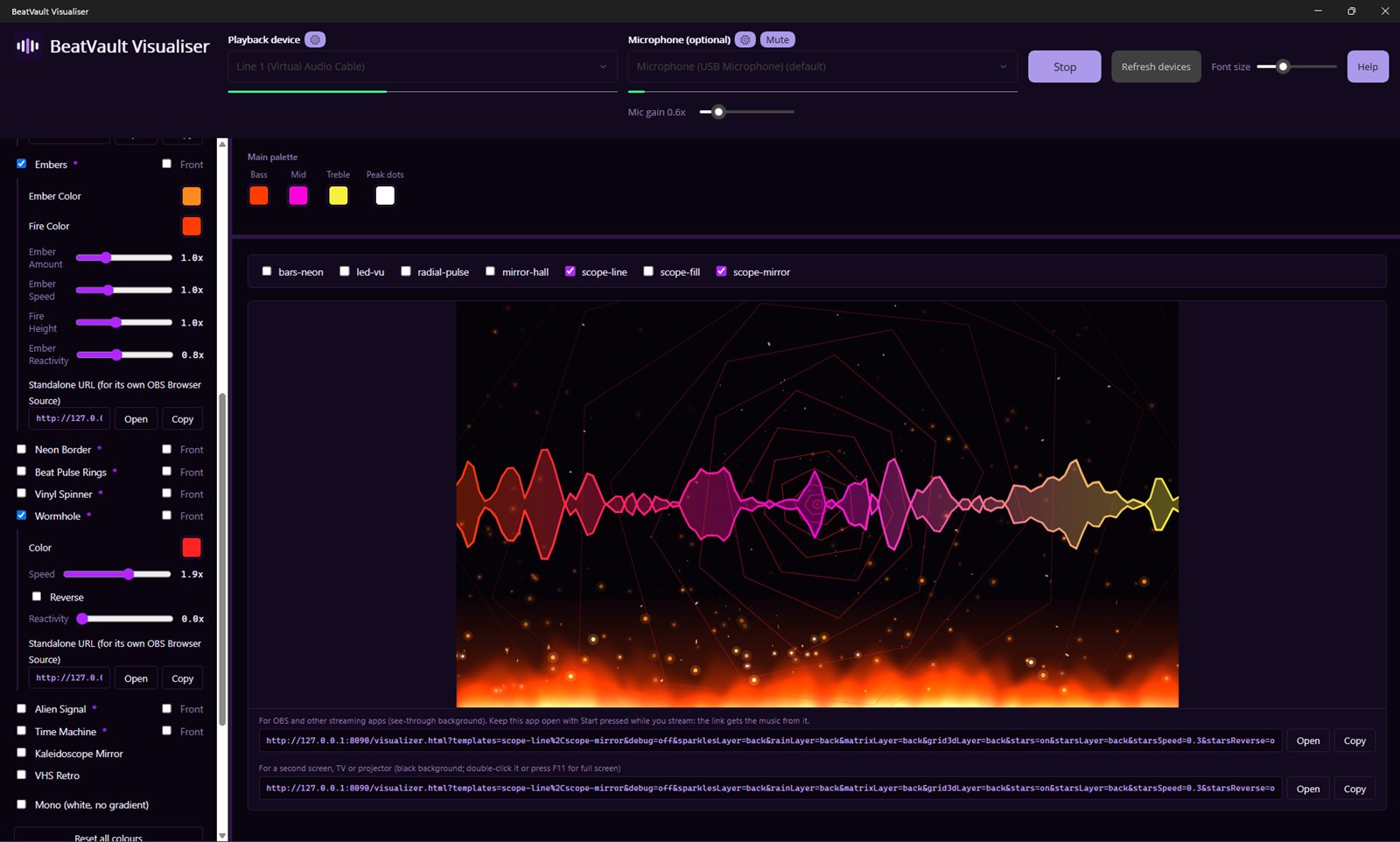
Task: Enable the radial-pulse template
Action: pos(406,271)
